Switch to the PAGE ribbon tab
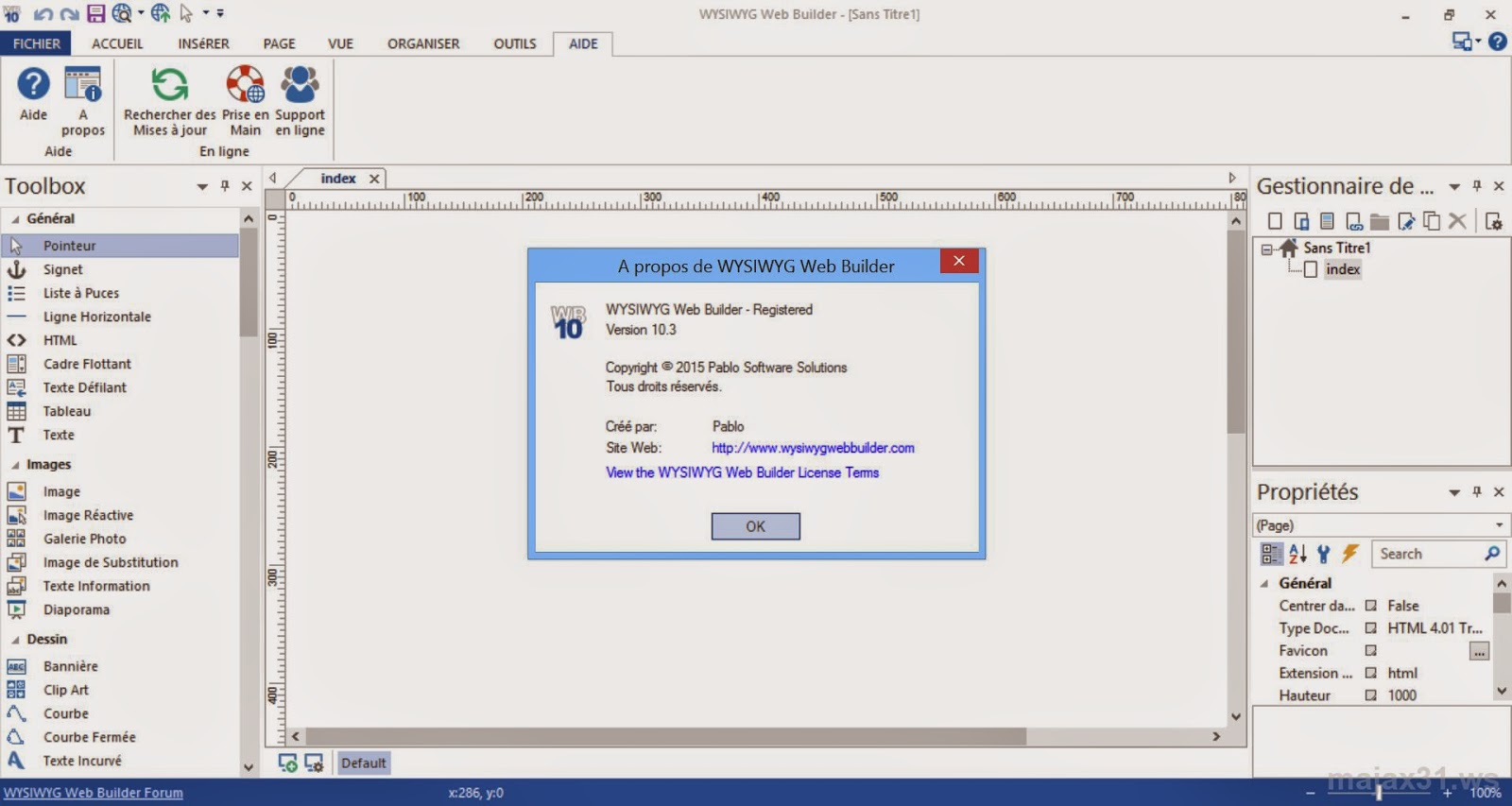This screenshot has height=806, width=1512. [x=279, y=43]
